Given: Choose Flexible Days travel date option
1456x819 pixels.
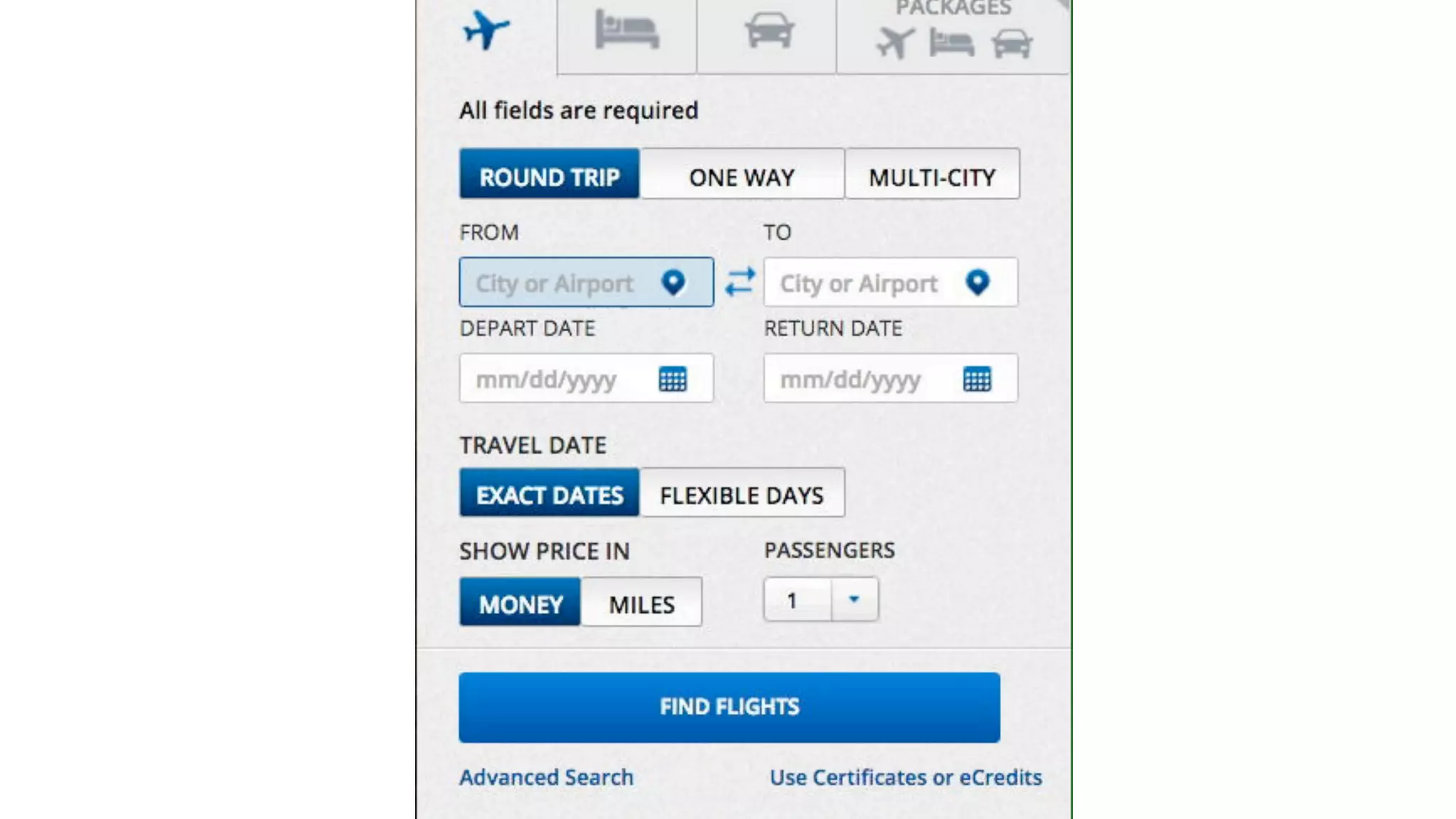Looking at the screenshot, I should tap(742, 494).
